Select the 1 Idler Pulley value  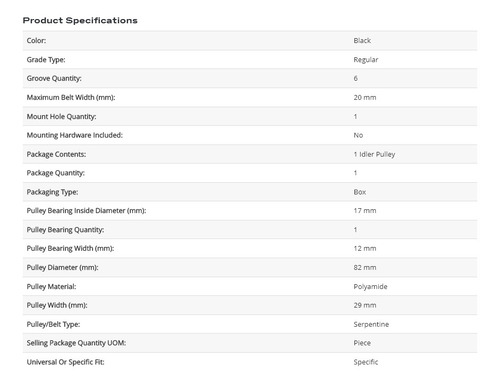374,154
